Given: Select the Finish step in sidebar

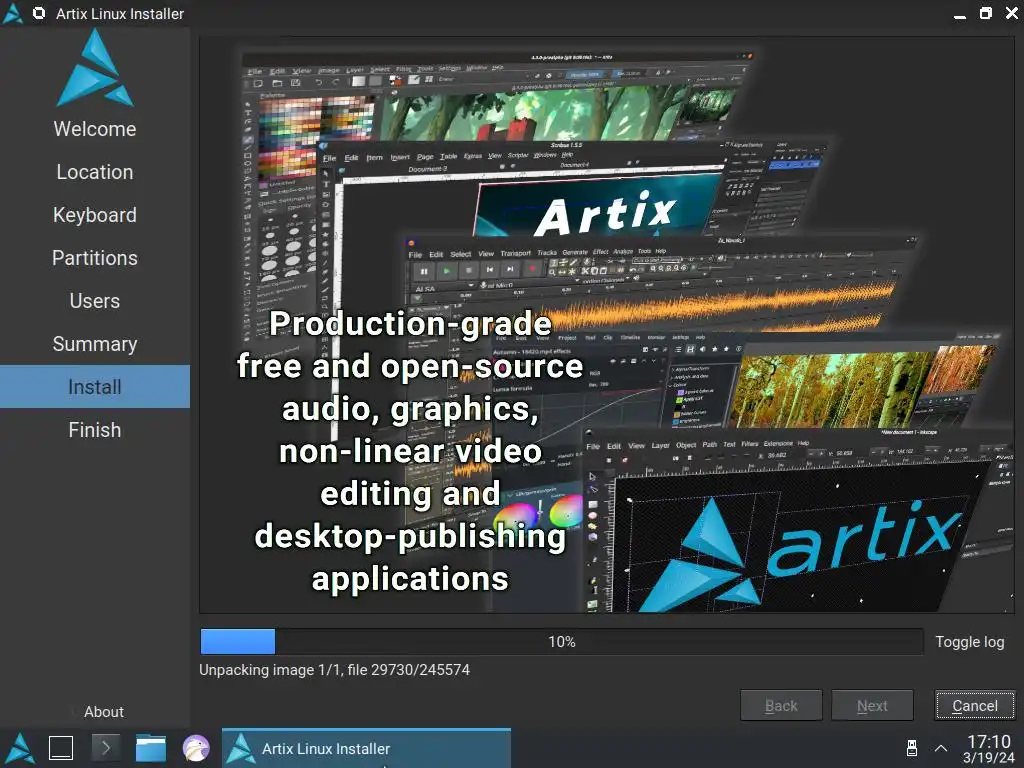Looking at the screenshot, I should click(95, 430).
